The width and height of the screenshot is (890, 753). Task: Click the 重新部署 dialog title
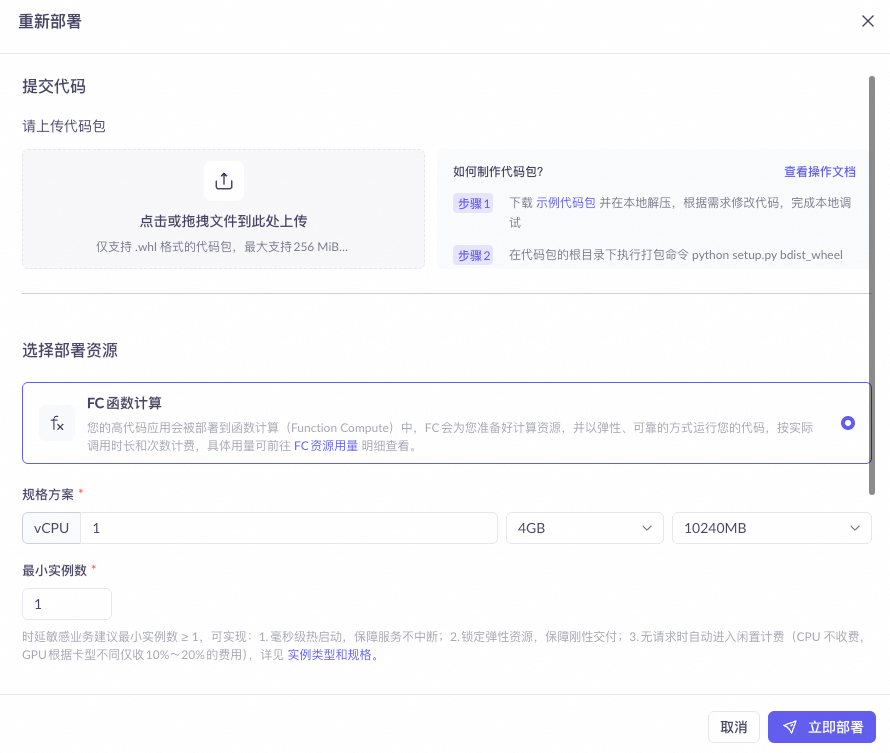tap(50, 22)
